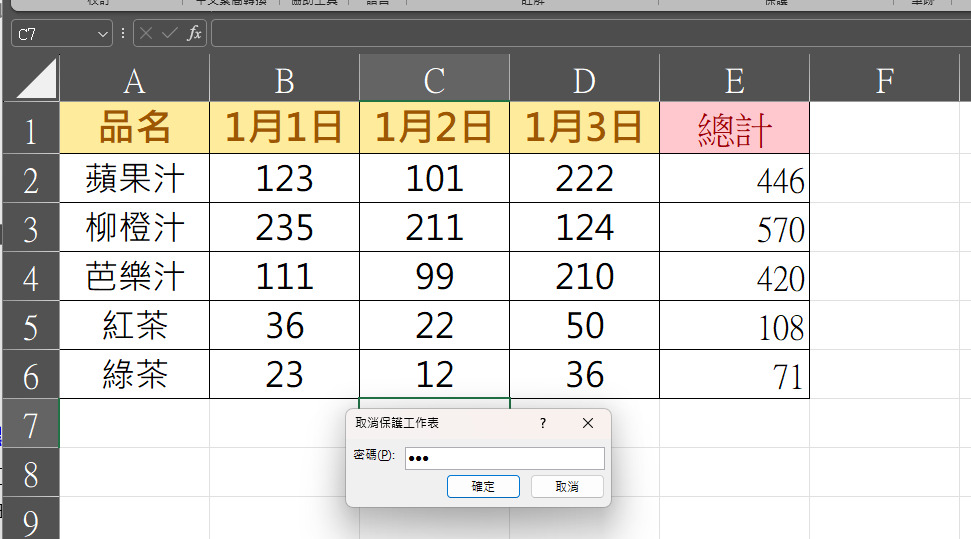
Task: Select row 5 header
Action: coord(32,325)
